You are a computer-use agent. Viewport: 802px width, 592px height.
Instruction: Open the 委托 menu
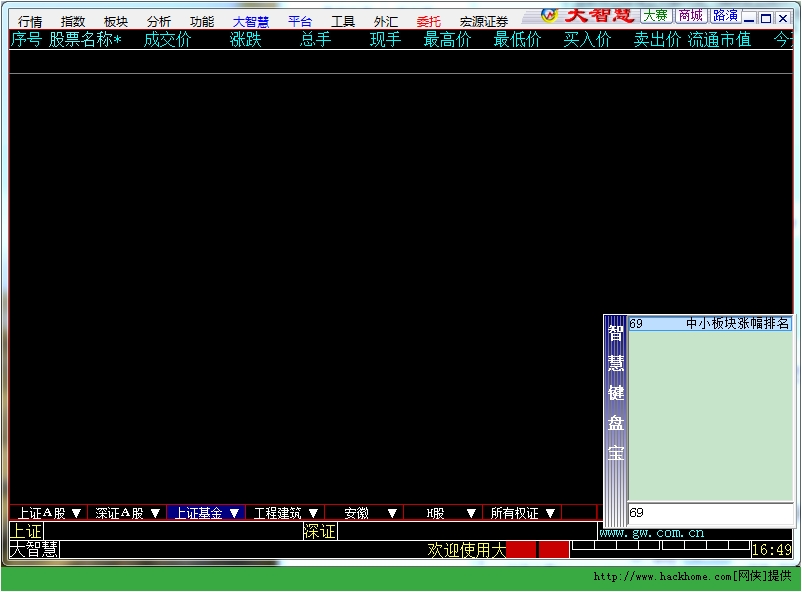428,21
